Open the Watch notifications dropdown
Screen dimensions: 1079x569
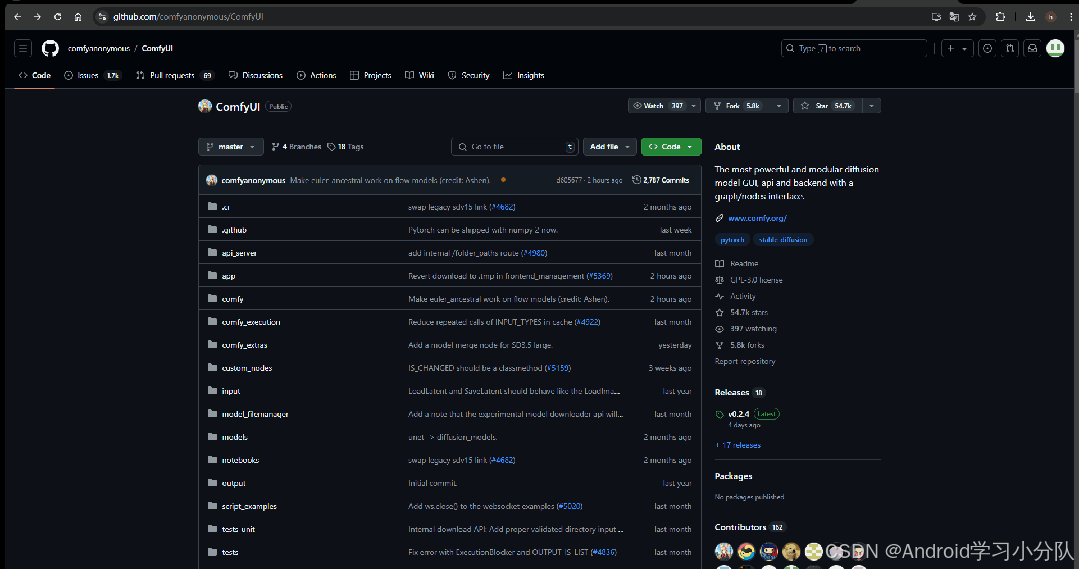point(664,106)
